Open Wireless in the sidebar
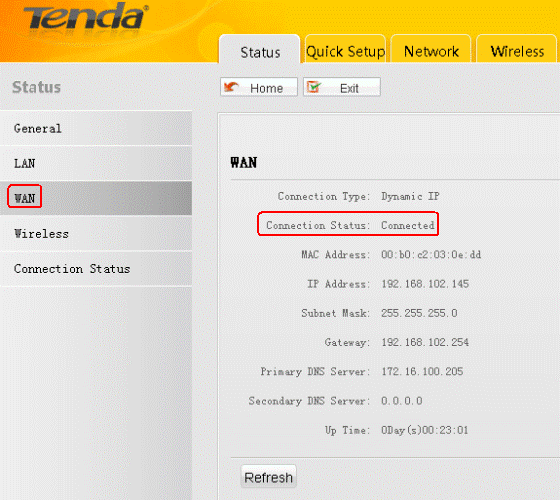 (96, 233)
